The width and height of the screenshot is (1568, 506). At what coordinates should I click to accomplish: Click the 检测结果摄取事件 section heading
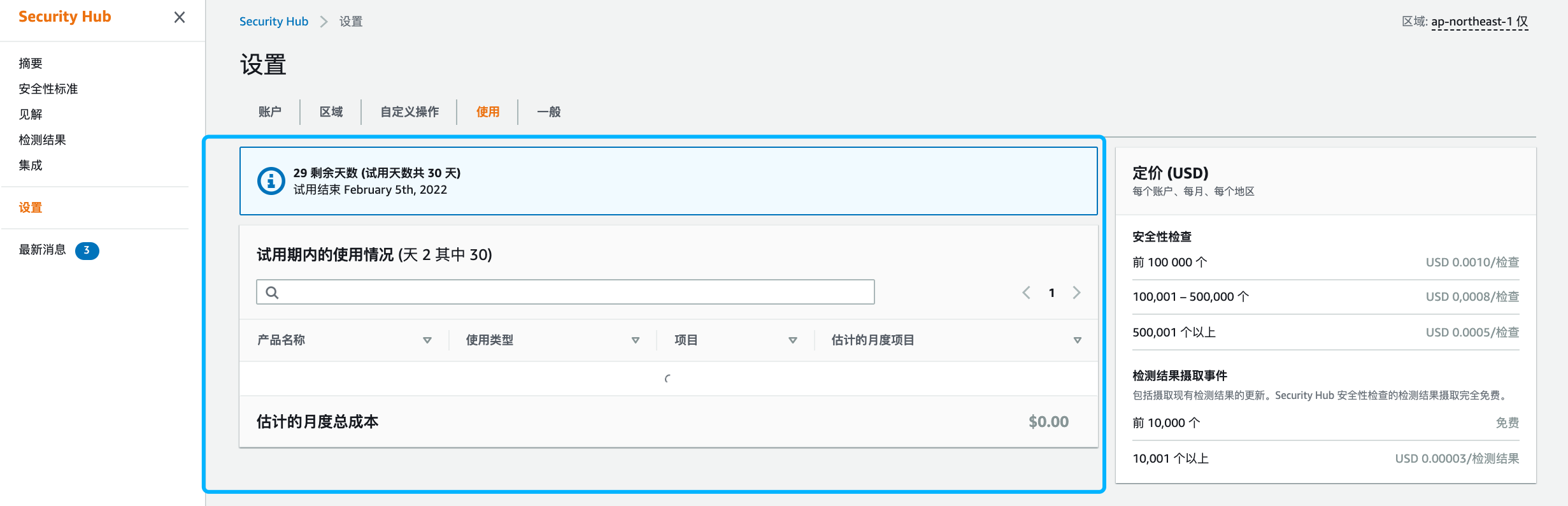pos(1180,375)
